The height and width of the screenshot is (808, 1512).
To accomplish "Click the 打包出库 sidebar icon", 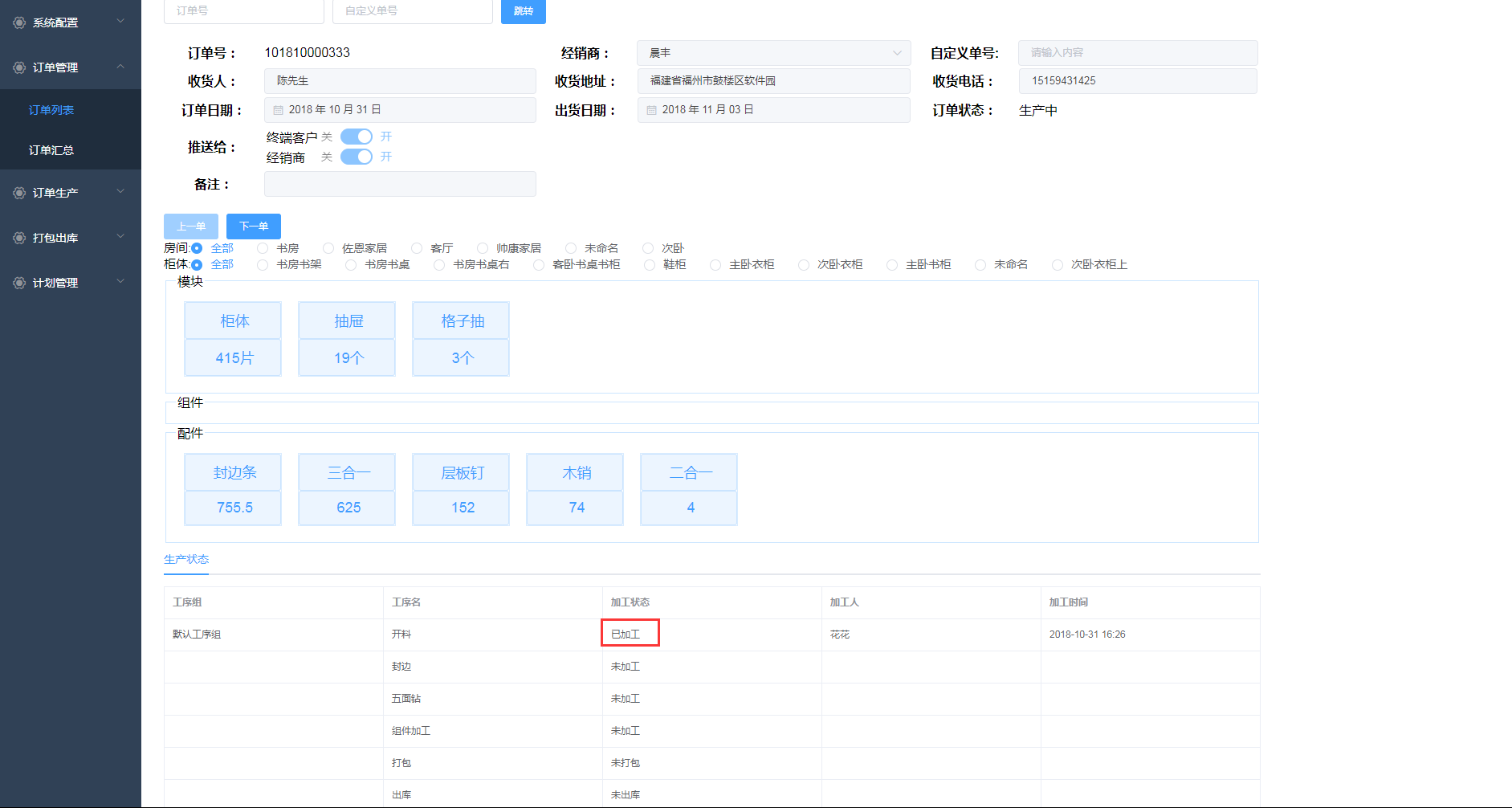I will (x=19, y=238).
